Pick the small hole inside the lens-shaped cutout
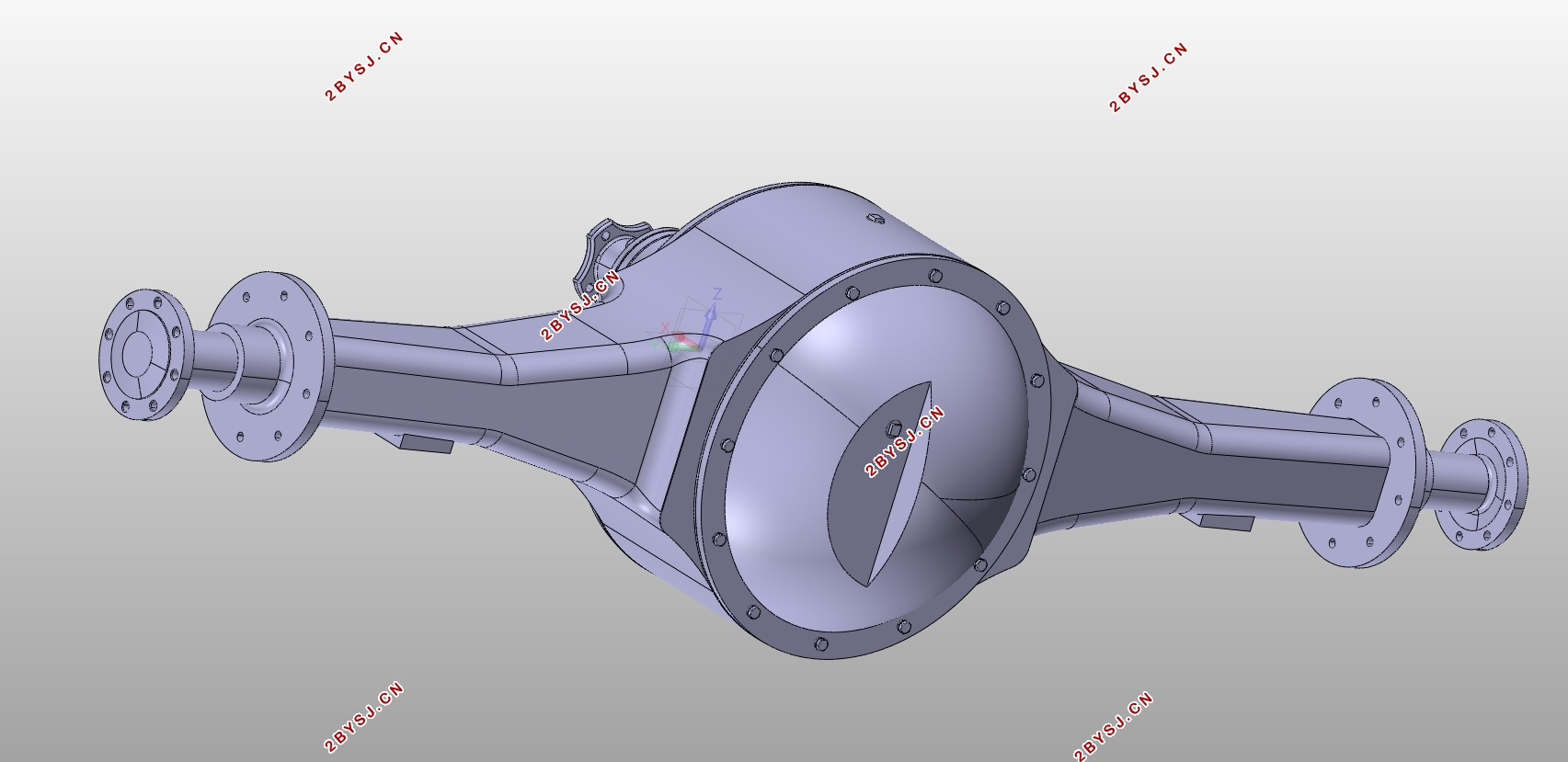 click(892, 429)
